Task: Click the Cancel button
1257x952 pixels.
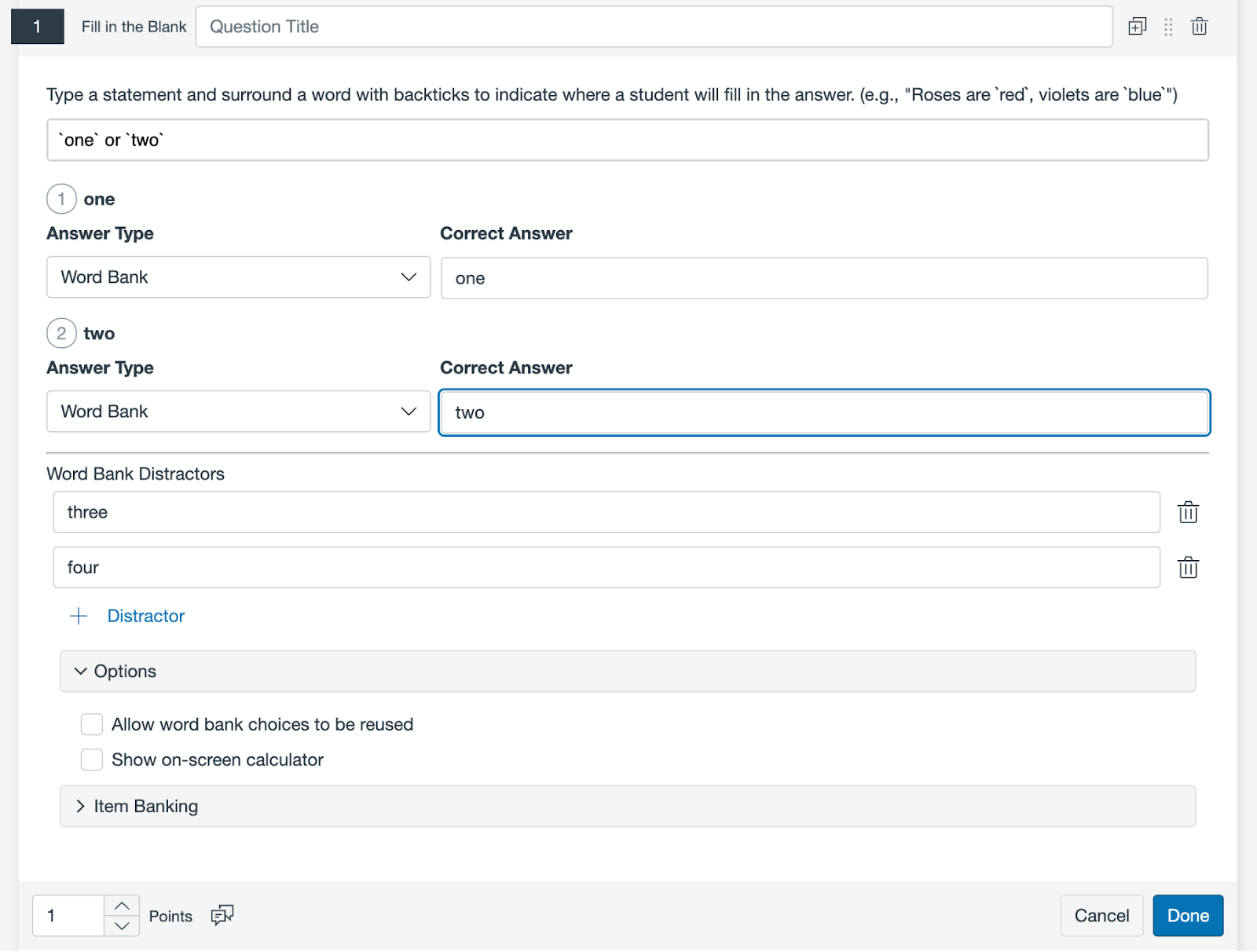Action: pyautogui.click(x=1101, y=916)
